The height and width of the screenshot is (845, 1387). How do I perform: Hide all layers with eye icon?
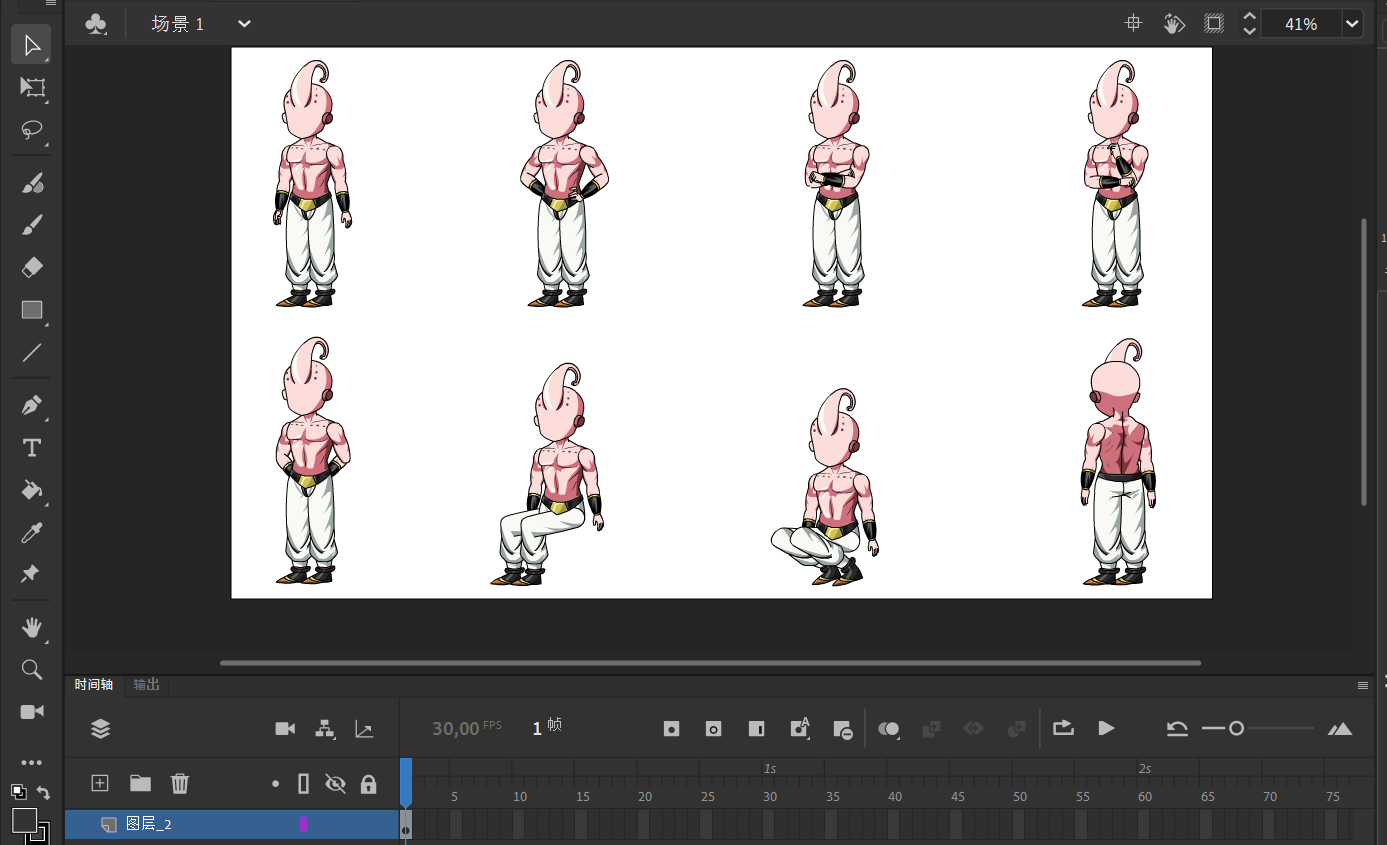pos(336,784)
